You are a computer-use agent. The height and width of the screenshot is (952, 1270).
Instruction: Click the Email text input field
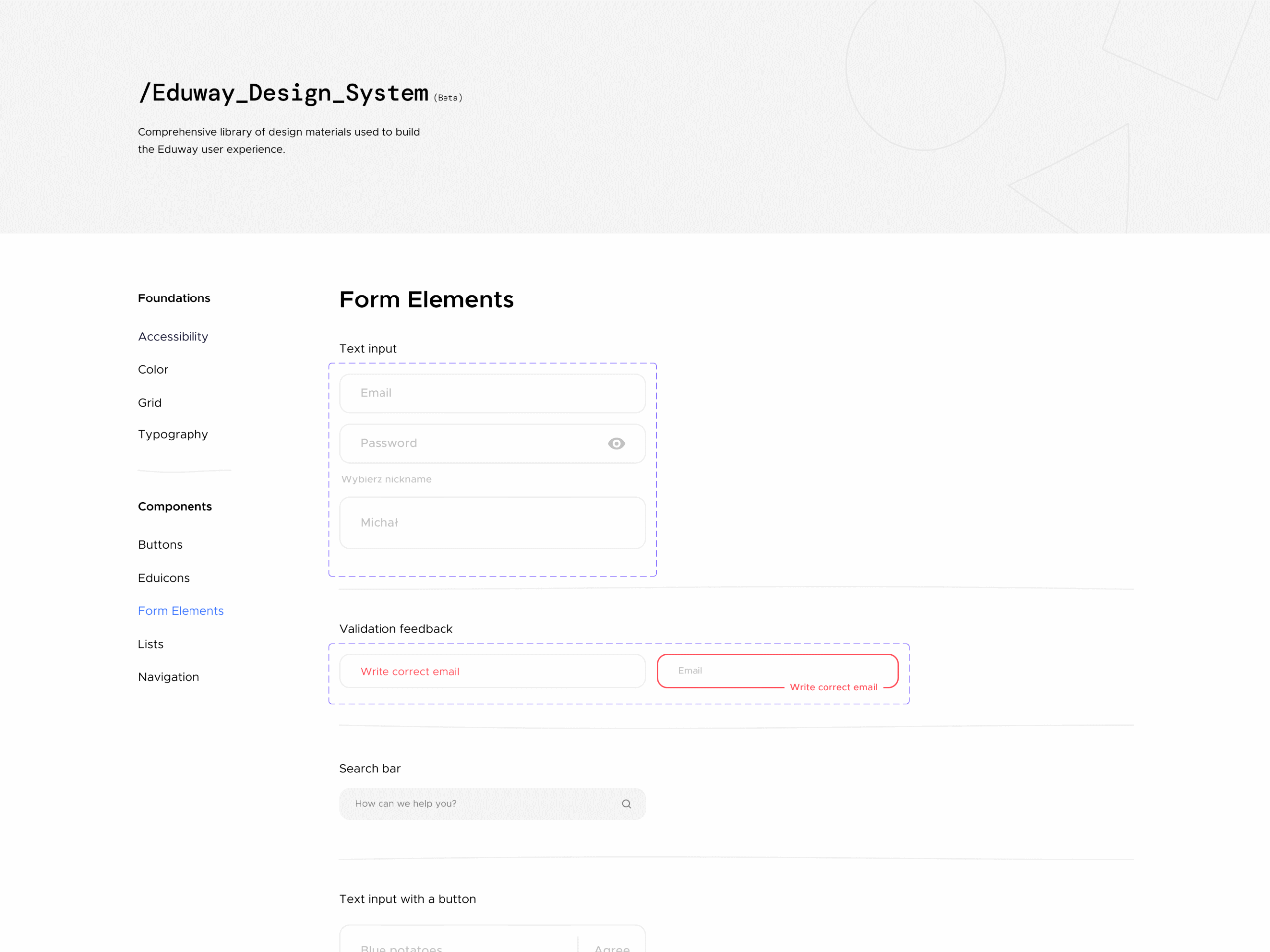pos(492,393)
